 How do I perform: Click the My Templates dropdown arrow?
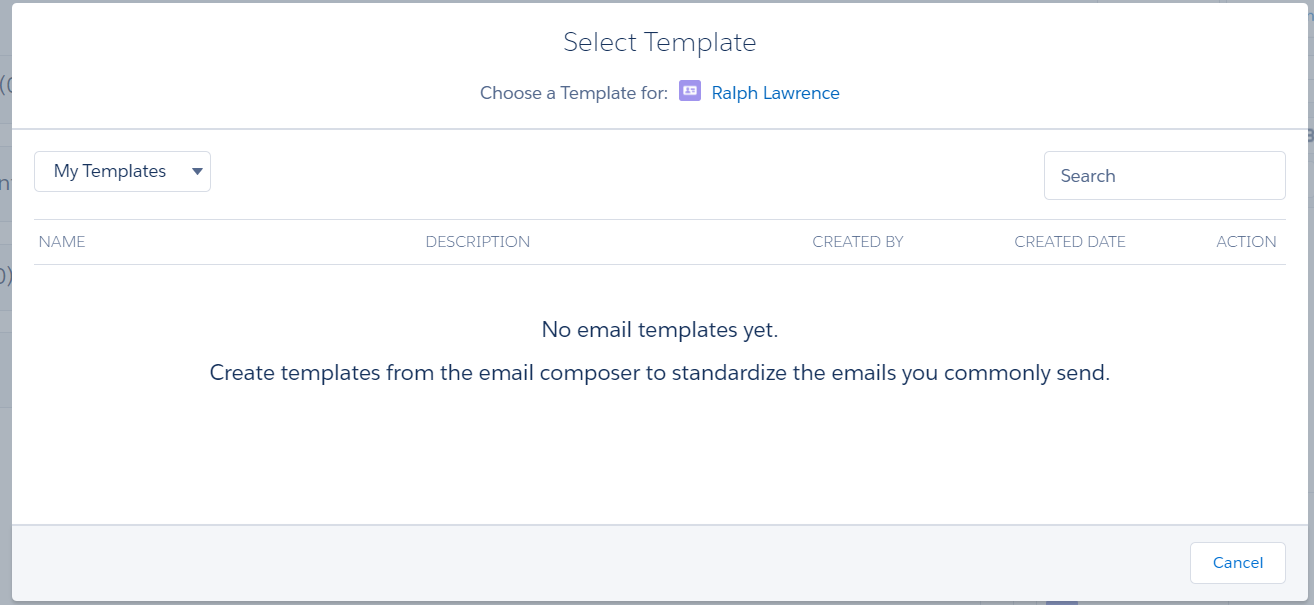(197, 172)
